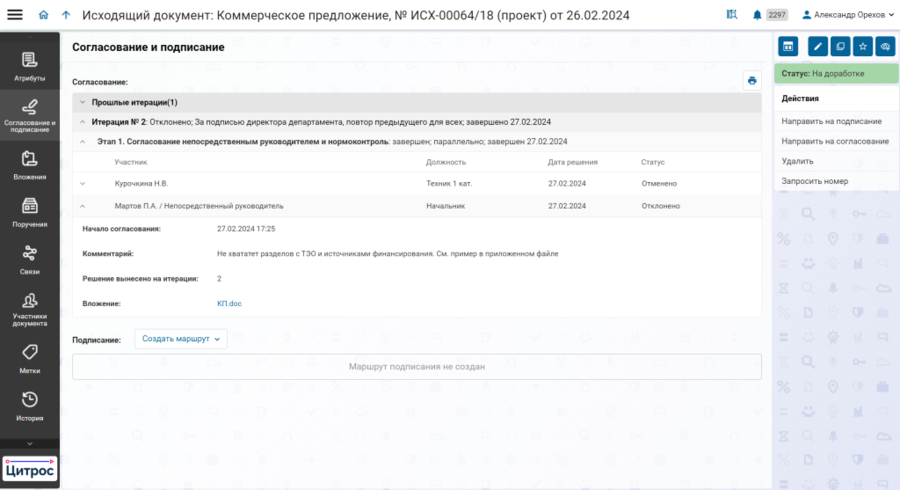Screen dimensions: 900x490
Task: Add document to favorites with star icon
Action: [x=862, y=46]
